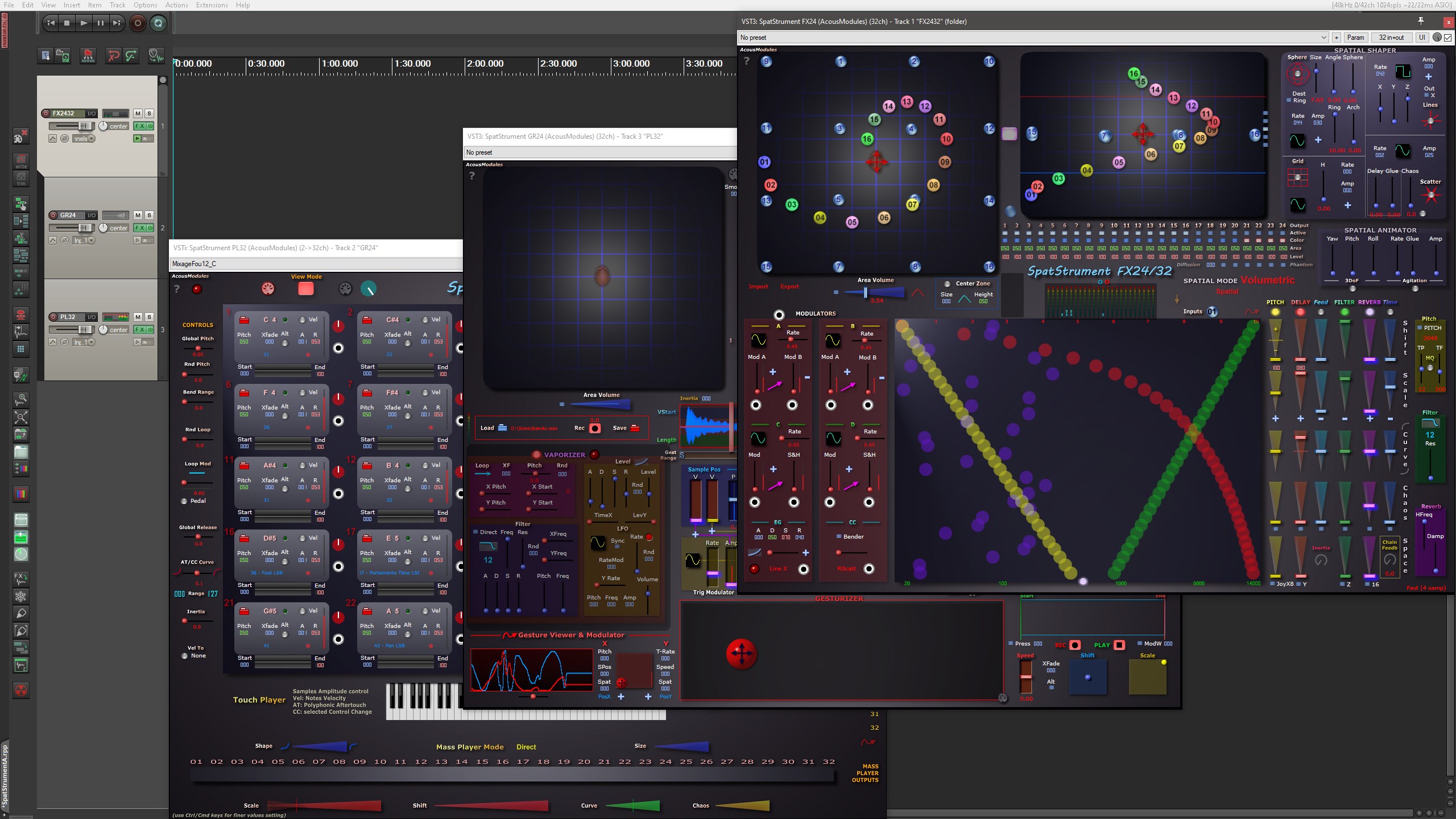Screen dimensions: 1456x819
Task: Click the plus preset button in FX24 window
Action: pyautogui.click(x=1337, y=38)
